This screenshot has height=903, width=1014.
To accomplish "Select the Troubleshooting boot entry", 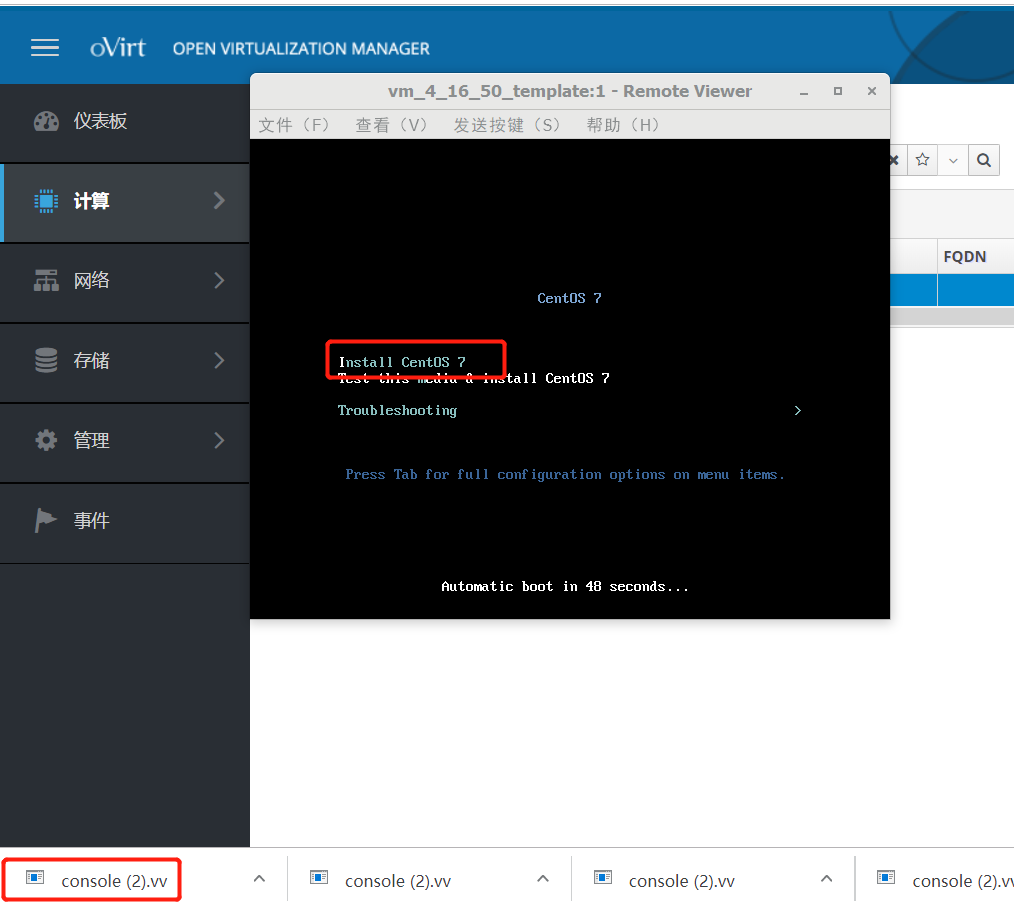I will pyautogui.click(x=397, y=410).
